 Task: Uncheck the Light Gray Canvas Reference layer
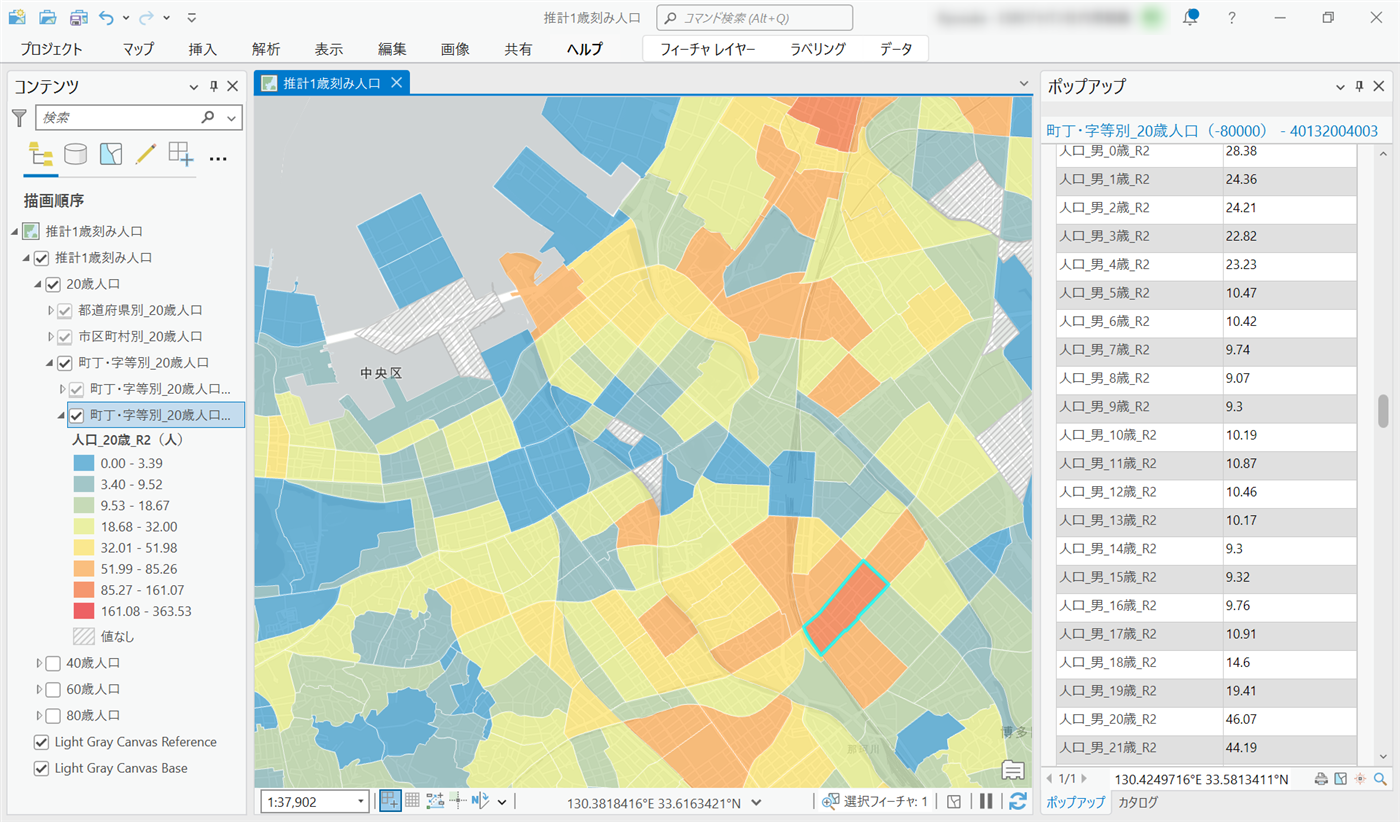pyautogui.click(x=41, y=742)
